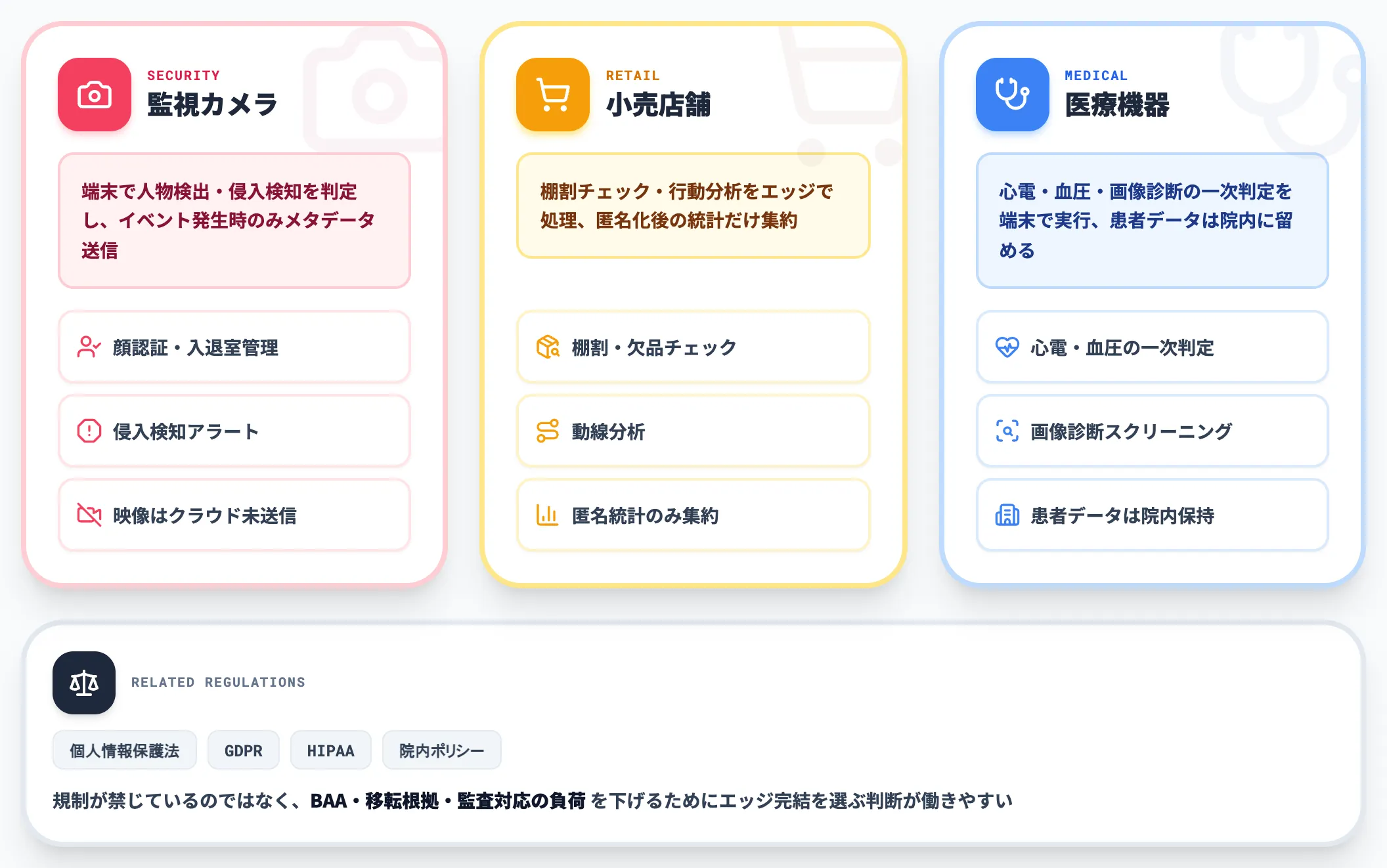Click the RELATED REGULATIONS label
1387x868 pixels.
pos(218,682)
